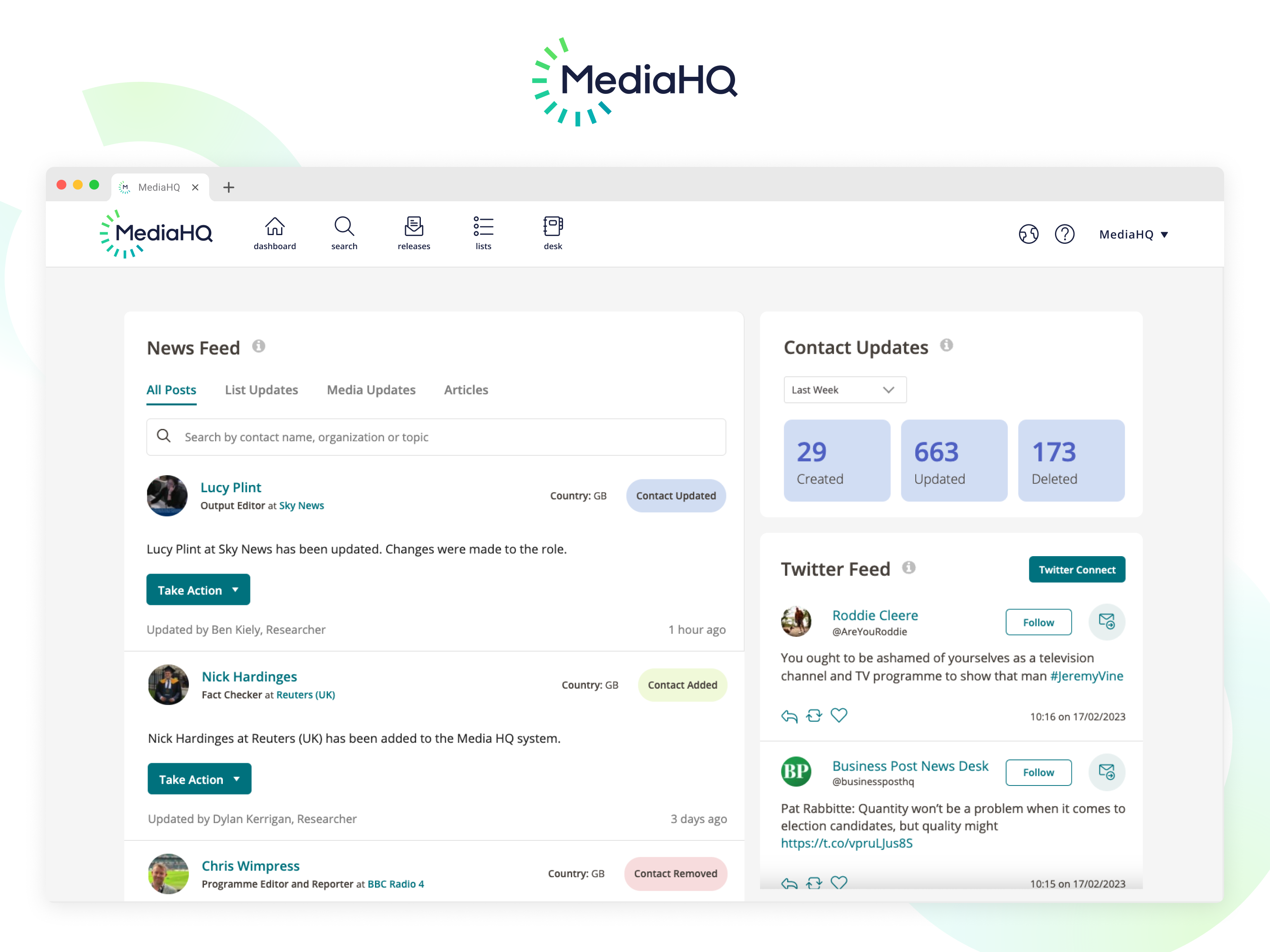Click Twitter Connect in the Twitter Feed
The height and width of the screenshot is (952, 1270).
point(1077,569)
